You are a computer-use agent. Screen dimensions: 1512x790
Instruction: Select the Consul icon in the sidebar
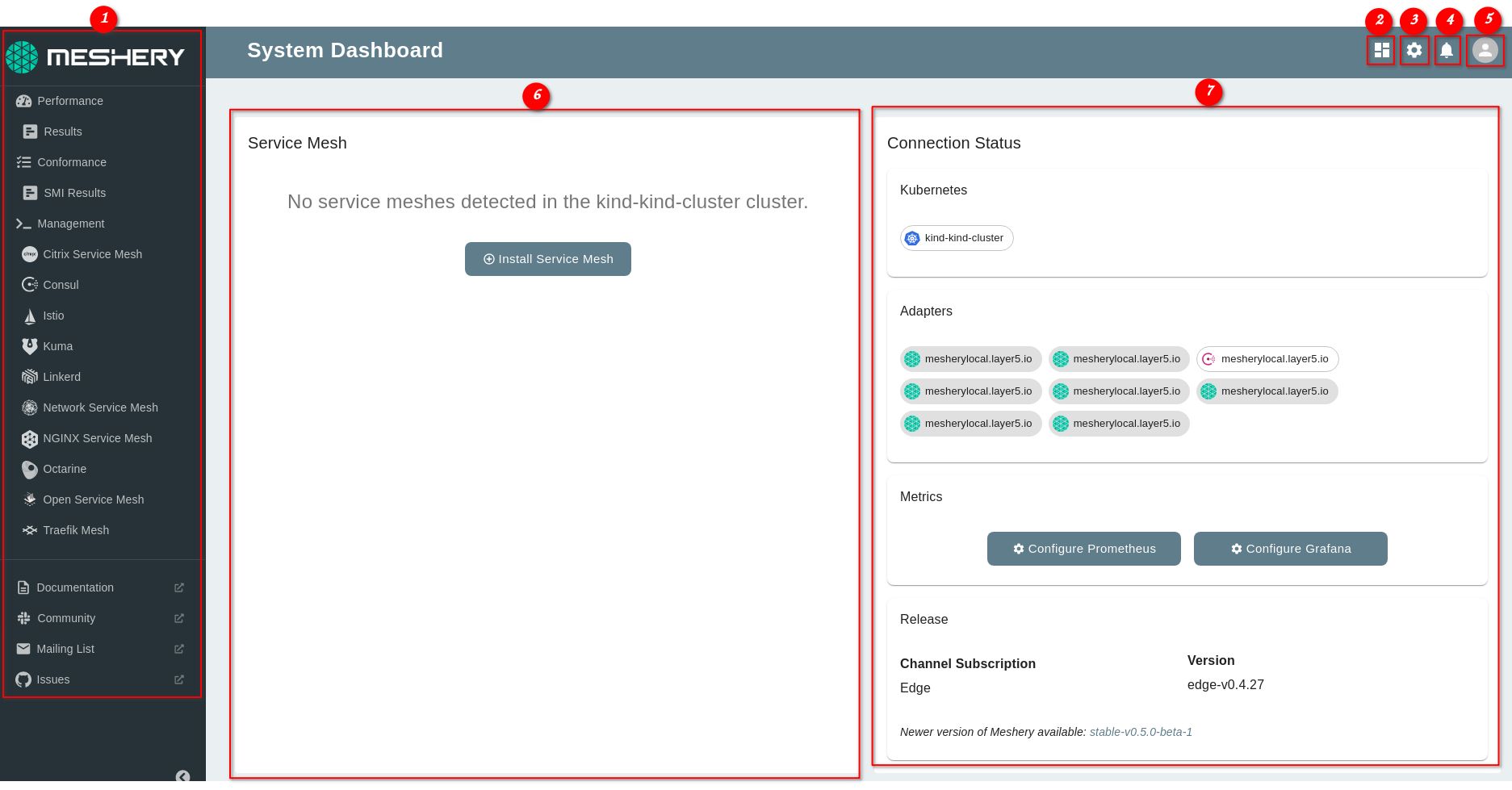point(30,285)
